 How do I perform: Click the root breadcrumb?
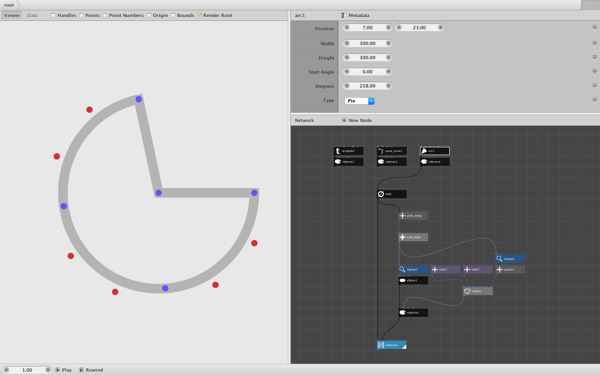click(x=9, y=5)
